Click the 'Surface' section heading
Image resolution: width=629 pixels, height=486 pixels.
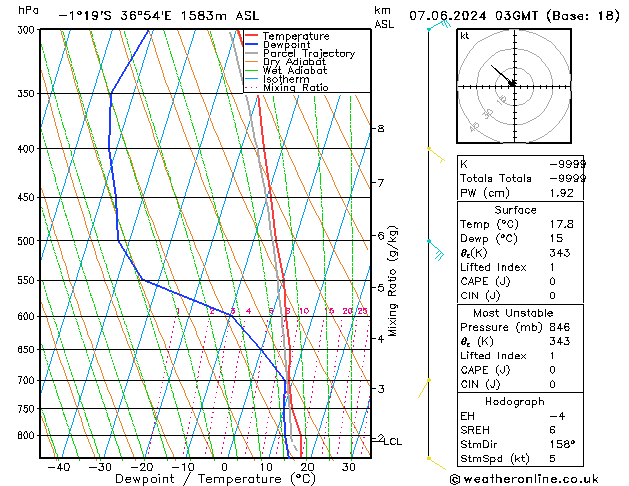point(515,210)
